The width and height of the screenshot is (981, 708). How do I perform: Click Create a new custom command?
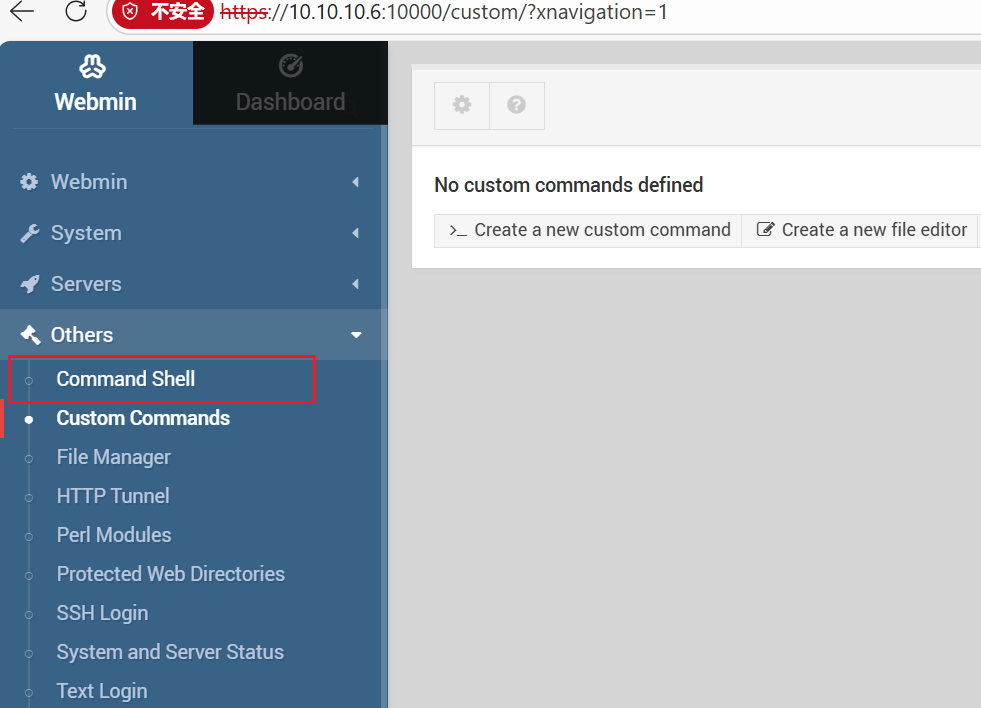(588, 230)
